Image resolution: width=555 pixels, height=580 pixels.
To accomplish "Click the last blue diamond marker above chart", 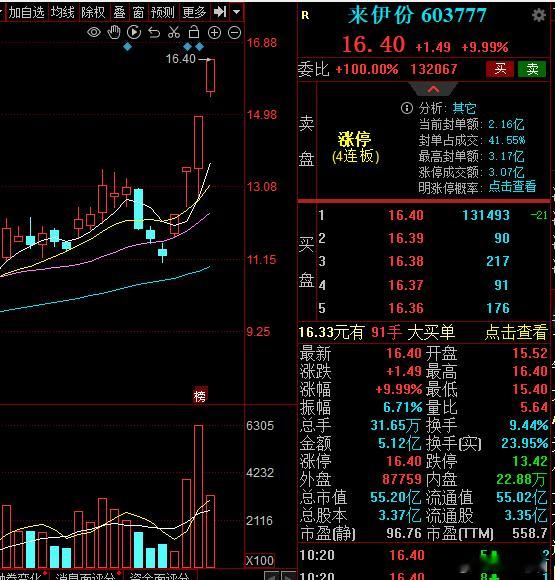I will tap(199, 47).
